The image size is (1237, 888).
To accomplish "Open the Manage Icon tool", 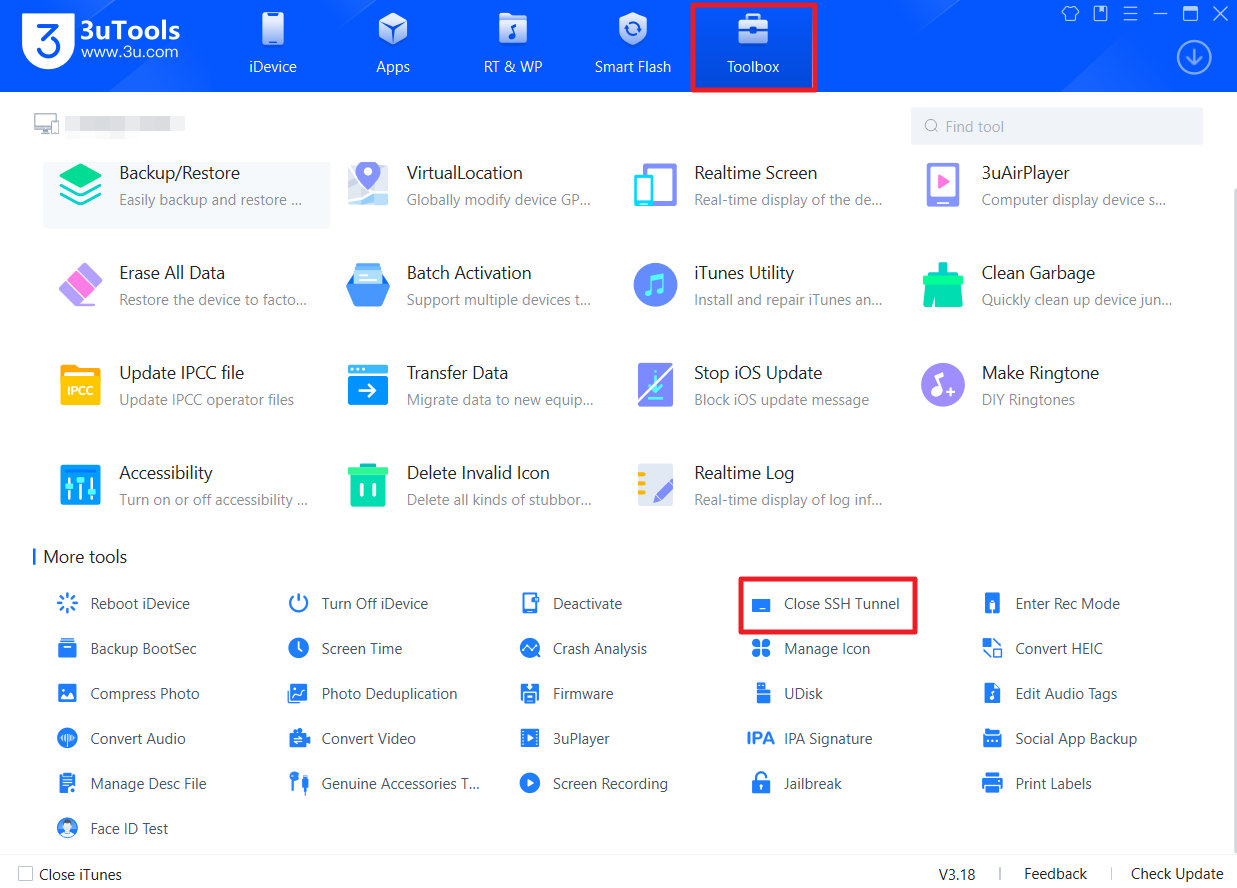I will point(811,649).
